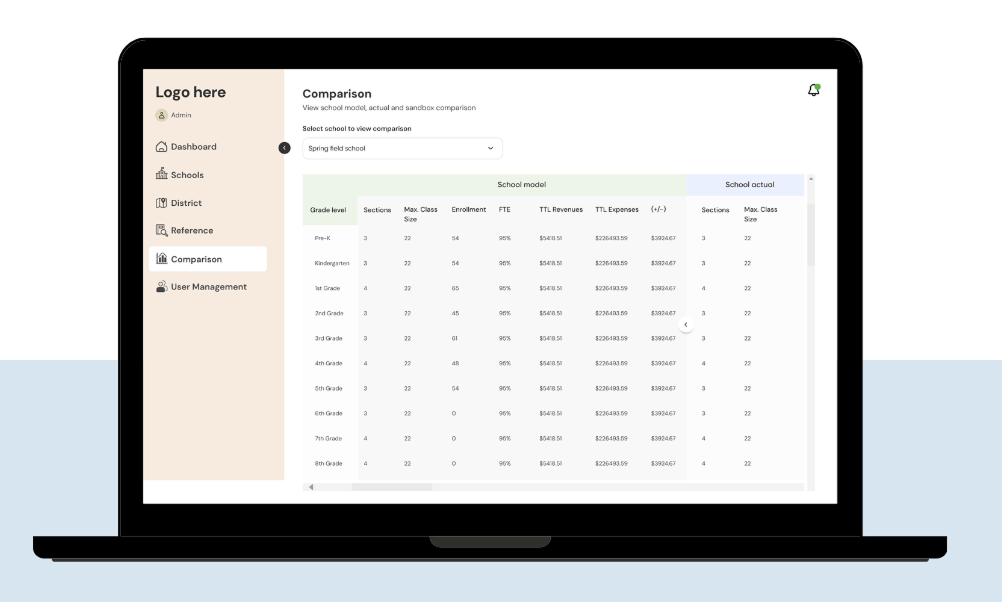This screenshot has width=1002, height=602.
Task: Click the scroll-left arrow under the table
Action: click(311, 487)
